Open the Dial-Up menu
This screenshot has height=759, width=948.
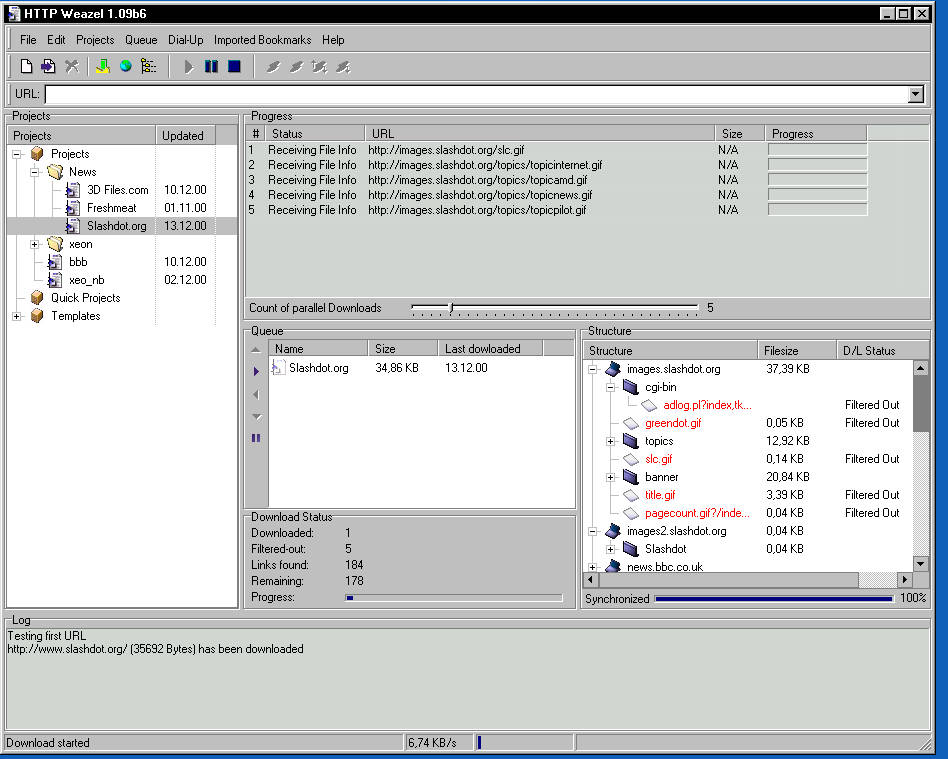[185, 40]
